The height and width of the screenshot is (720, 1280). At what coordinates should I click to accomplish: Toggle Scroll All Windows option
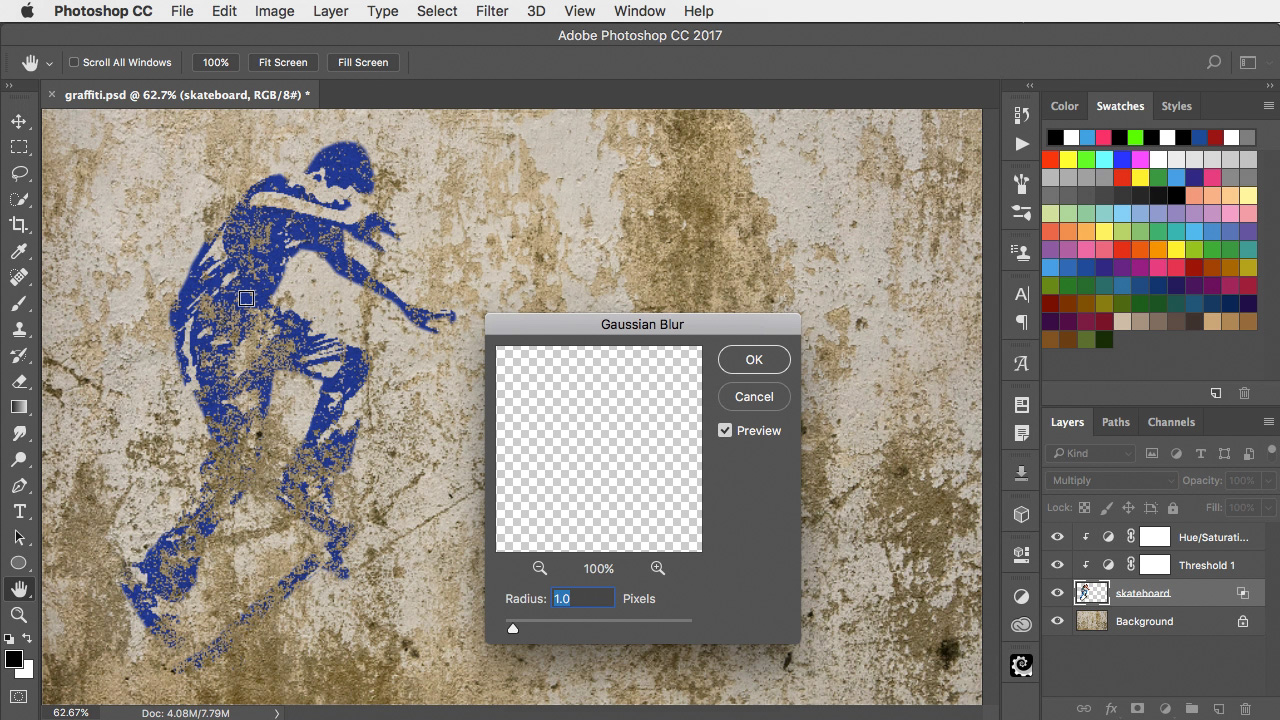(x=74, y=62)
